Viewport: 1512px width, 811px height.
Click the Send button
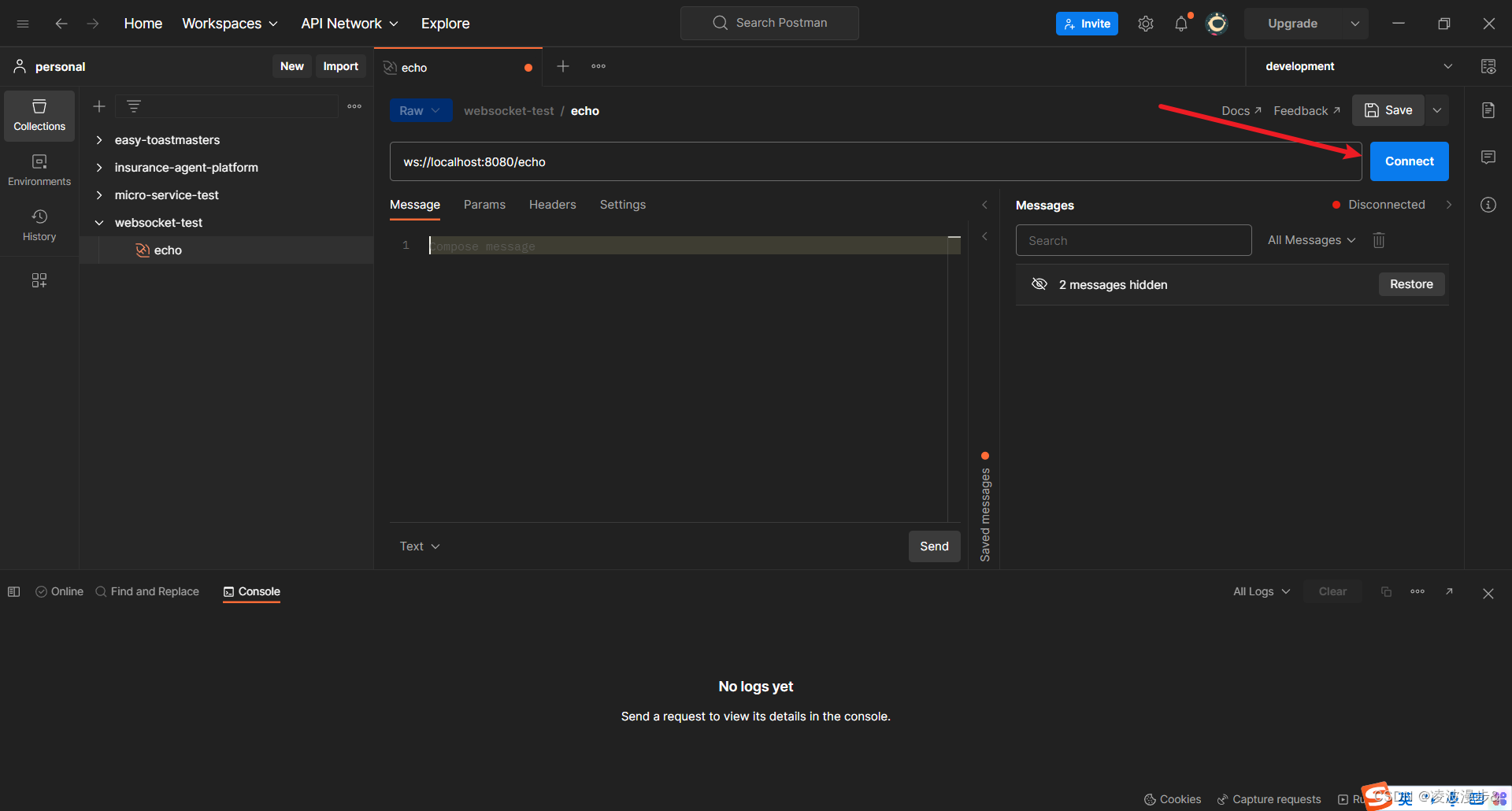tap(935, 546)
